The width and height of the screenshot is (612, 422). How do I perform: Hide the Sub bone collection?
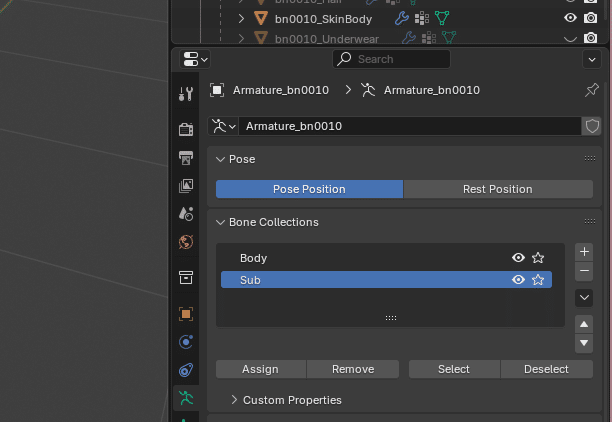[x=518, y=280]
